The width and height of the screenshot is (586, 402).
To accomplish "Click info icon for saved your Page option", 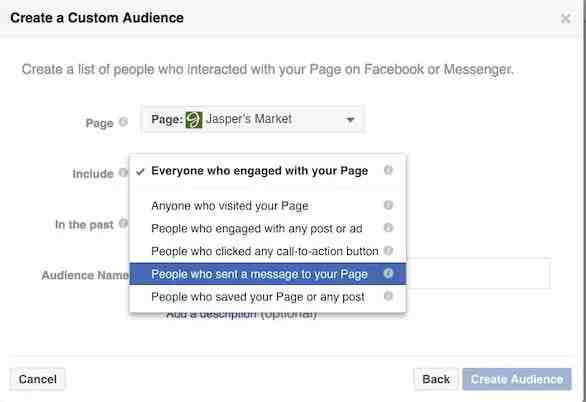I will pyautogui.click(x=388, y=296).
